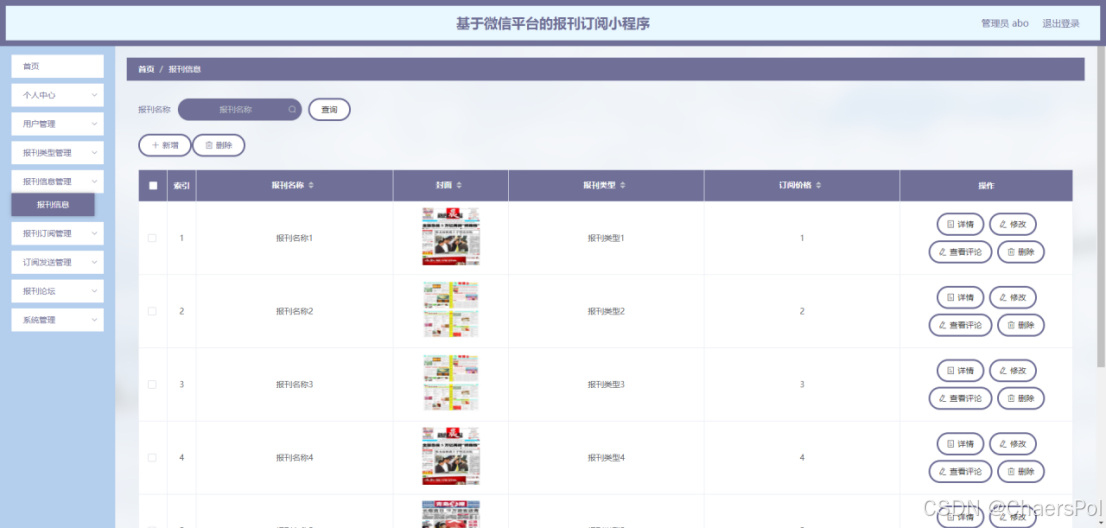1106x528 pixels.
Task: Click the 报刊类型3 cell
Action: [x=606, y=385]
